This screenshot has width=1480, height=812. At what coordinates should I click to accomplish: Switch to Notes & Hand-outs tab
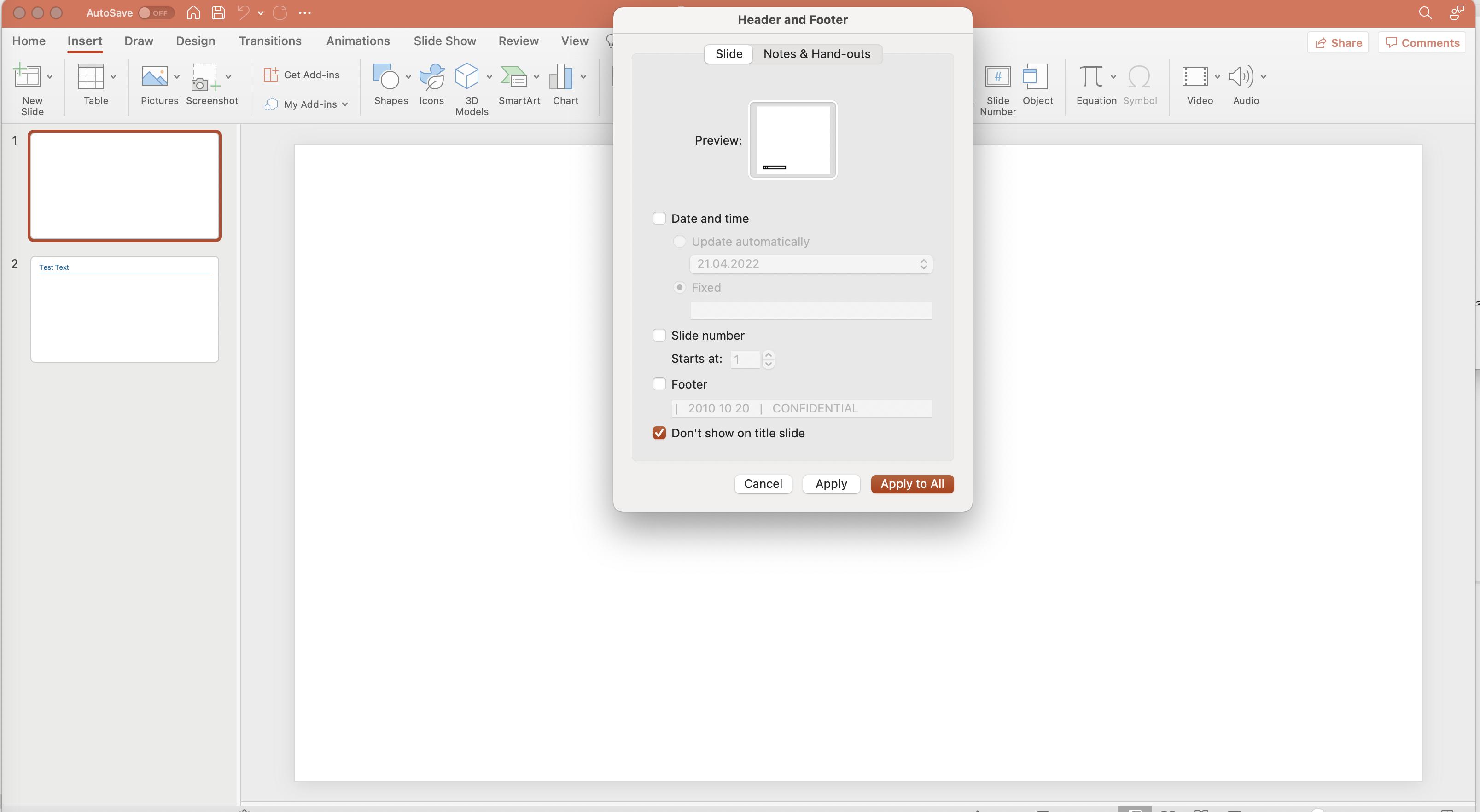point(816,54)
